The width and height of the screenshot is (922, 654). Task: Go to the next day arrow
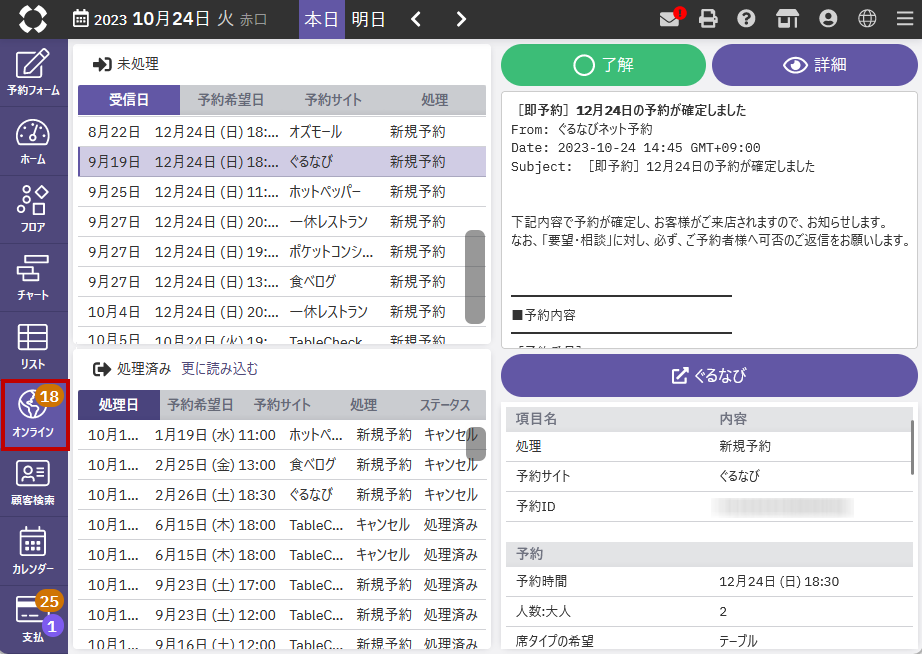point(460,19)
